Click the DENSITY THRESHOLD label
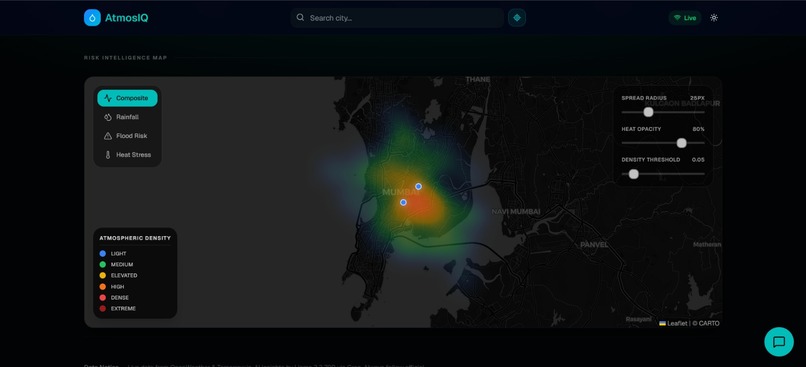The height and width of the screenshot is (367, 806). pyautogui.click(x=651, y=160)
